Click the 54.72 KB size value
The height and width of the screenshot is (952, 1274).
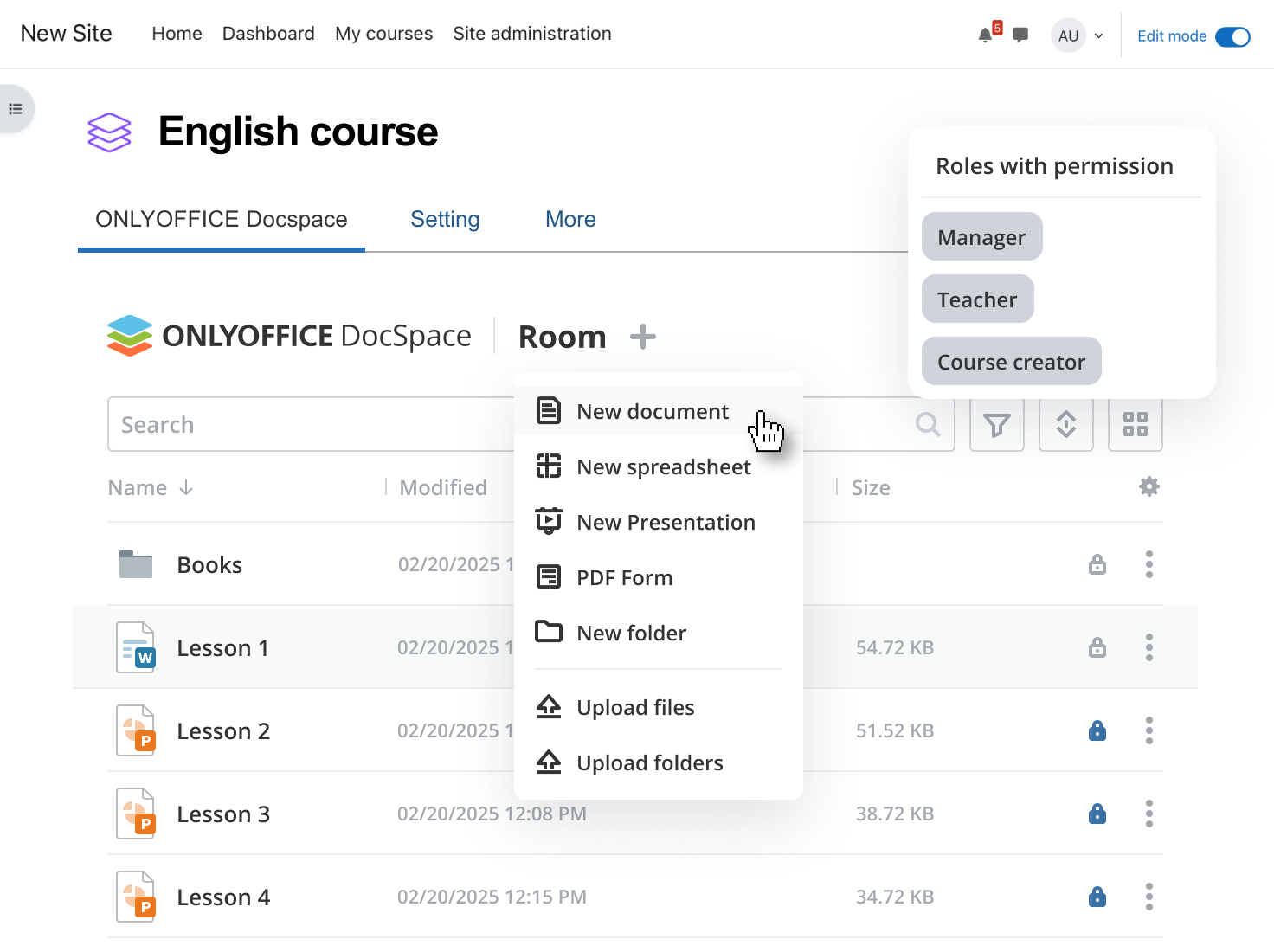(x=895, y=647)
